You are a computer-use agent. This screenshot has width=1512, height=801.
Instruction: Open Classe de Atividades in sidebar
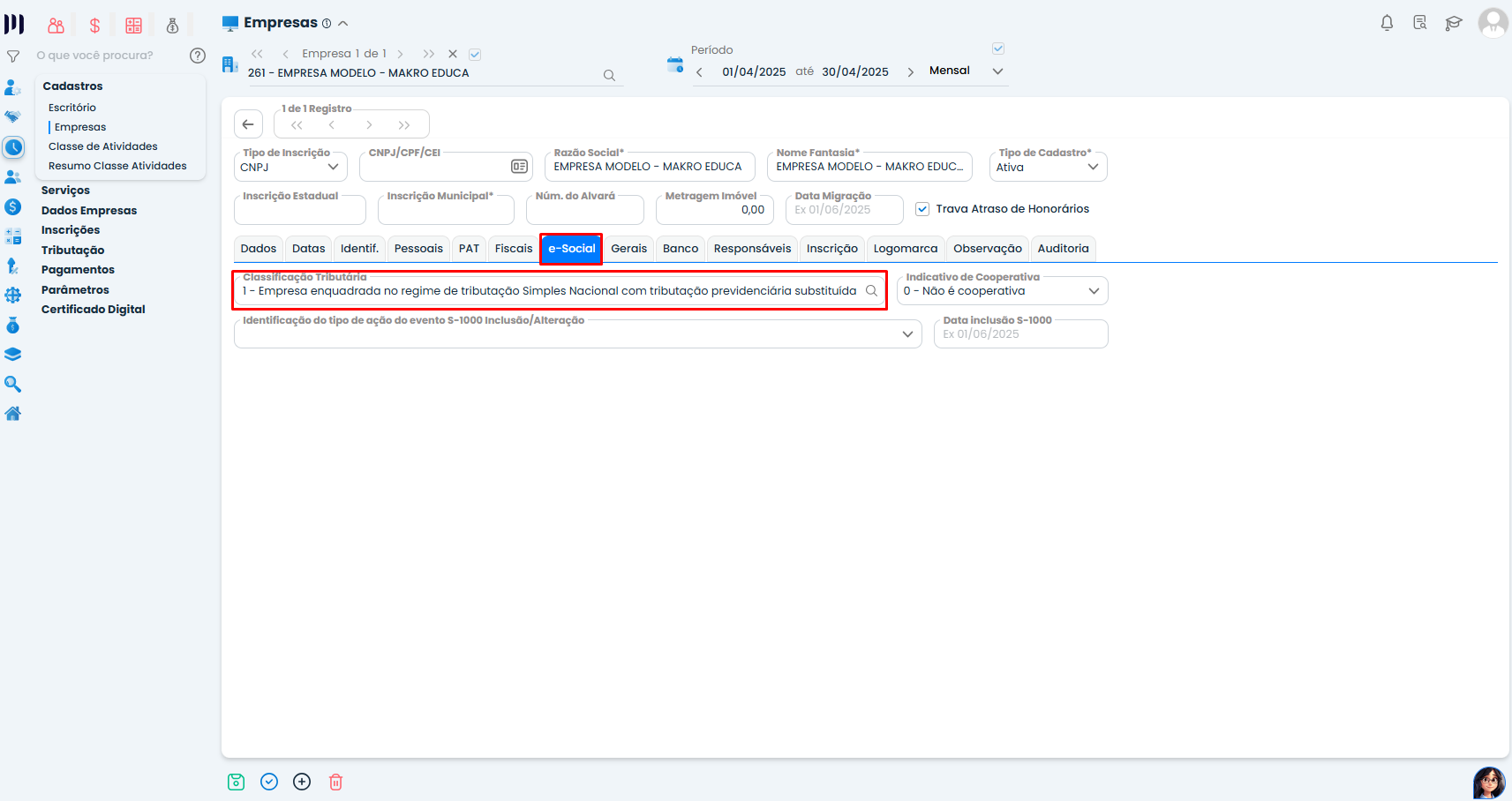pos(102,146)
